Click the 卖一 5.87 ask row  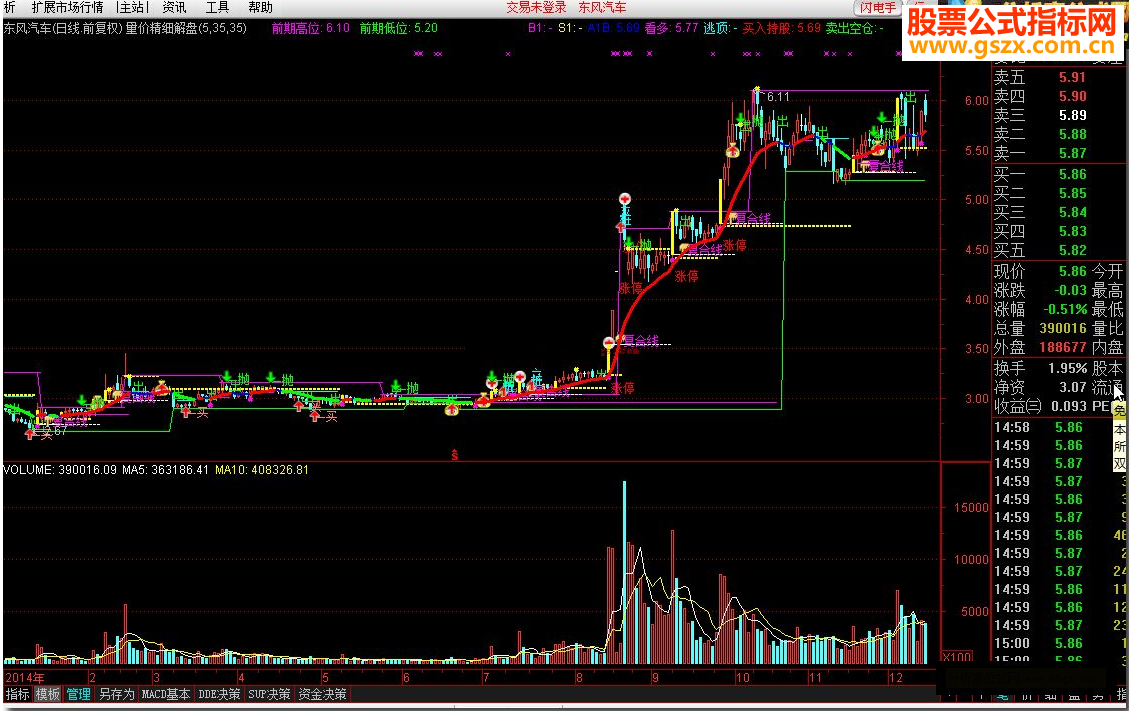tap(1040, 153)
